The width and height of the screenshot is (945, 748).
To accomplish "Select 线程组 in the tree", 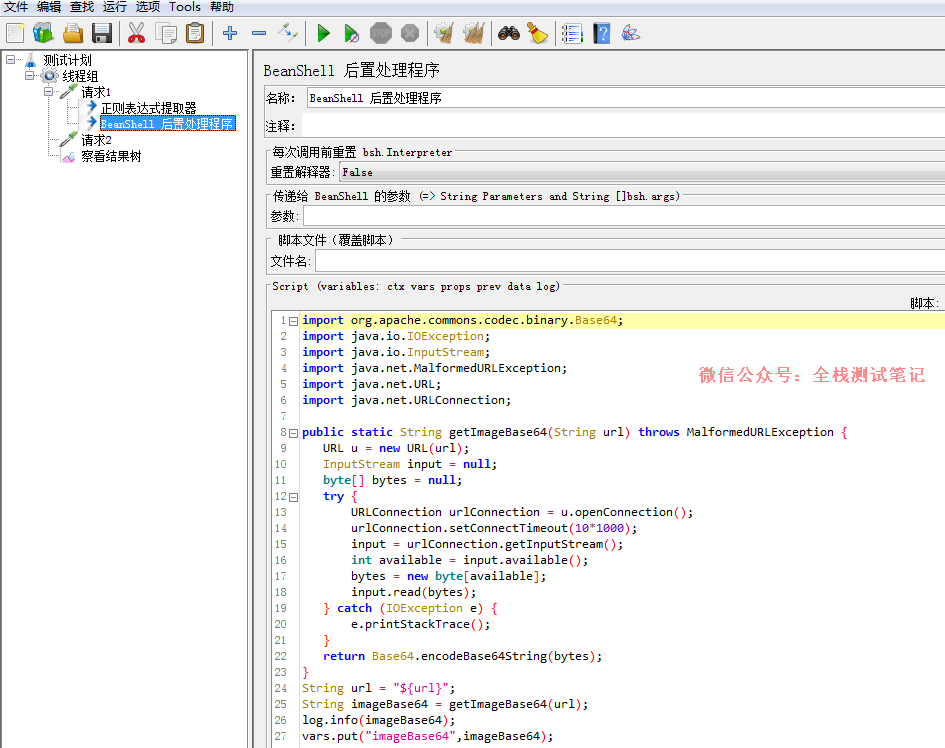I will [x=80, y=76].
